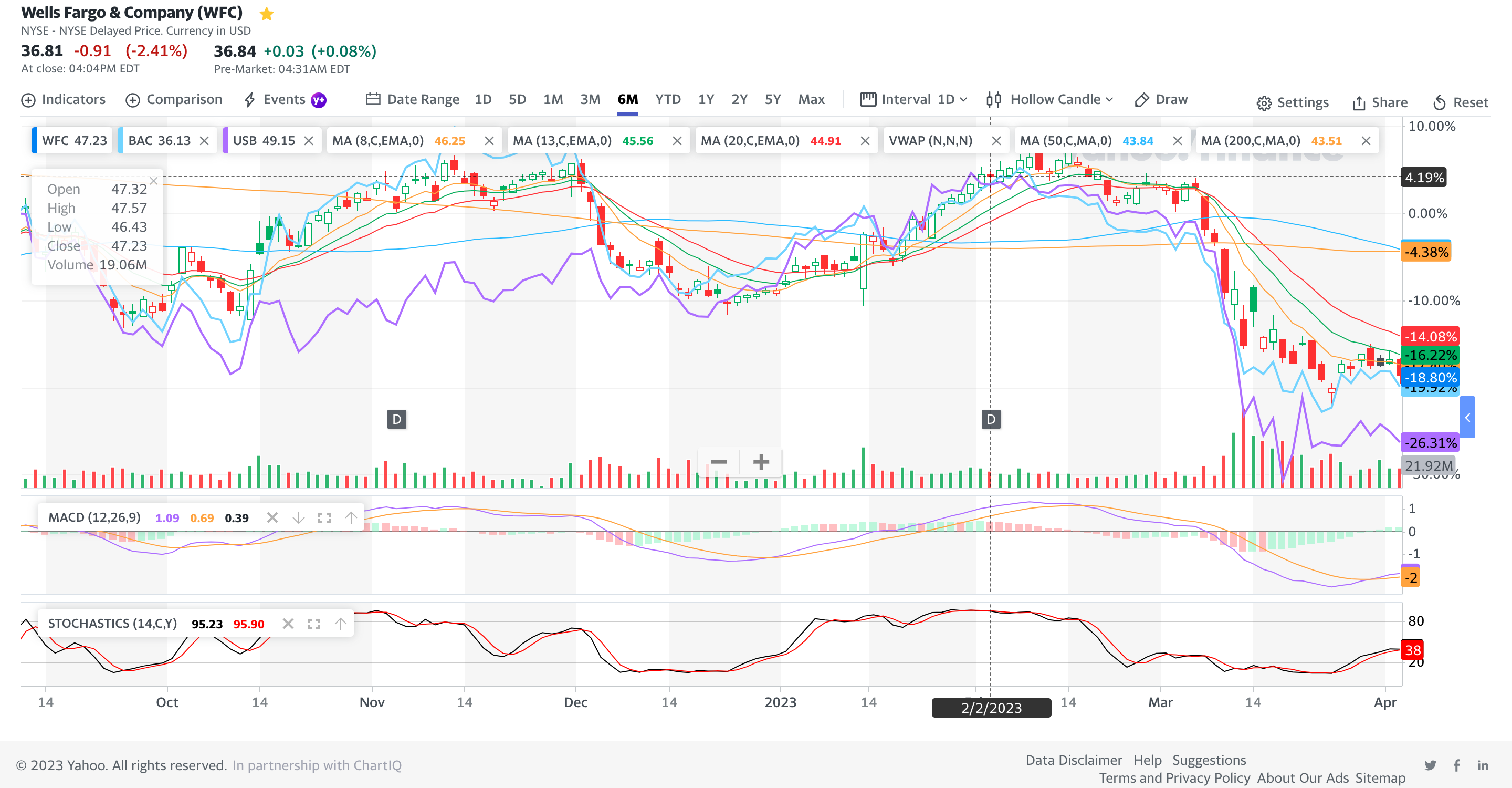1512x788 pixels.
Task: Zoom in with the plus button
Action: pyautogui.click(x=761, y=462)
